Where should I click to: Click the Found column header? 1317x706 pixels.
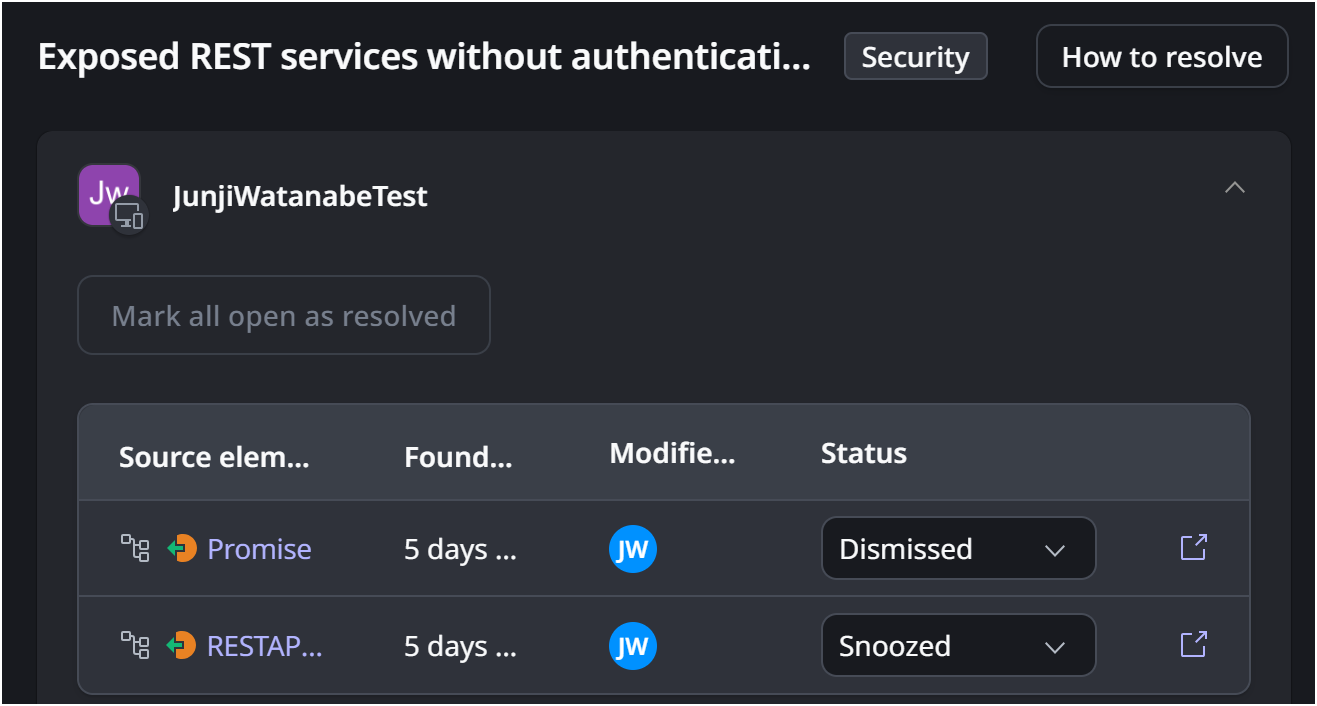coord(458,458)
